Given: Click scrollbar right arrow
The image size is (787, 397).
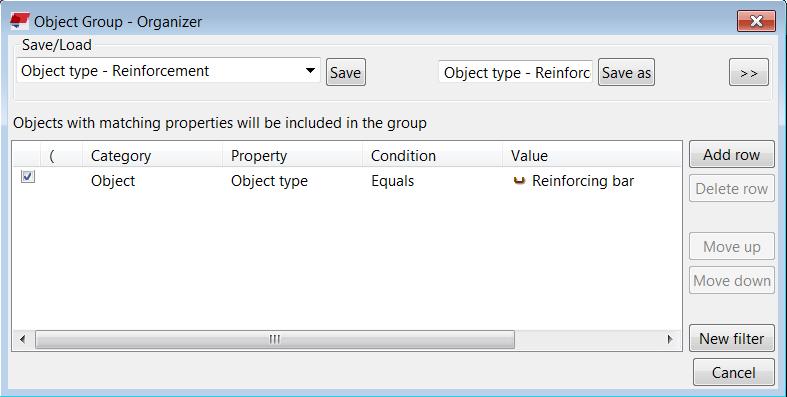Looking at the screenshot, I should [670, 339].
